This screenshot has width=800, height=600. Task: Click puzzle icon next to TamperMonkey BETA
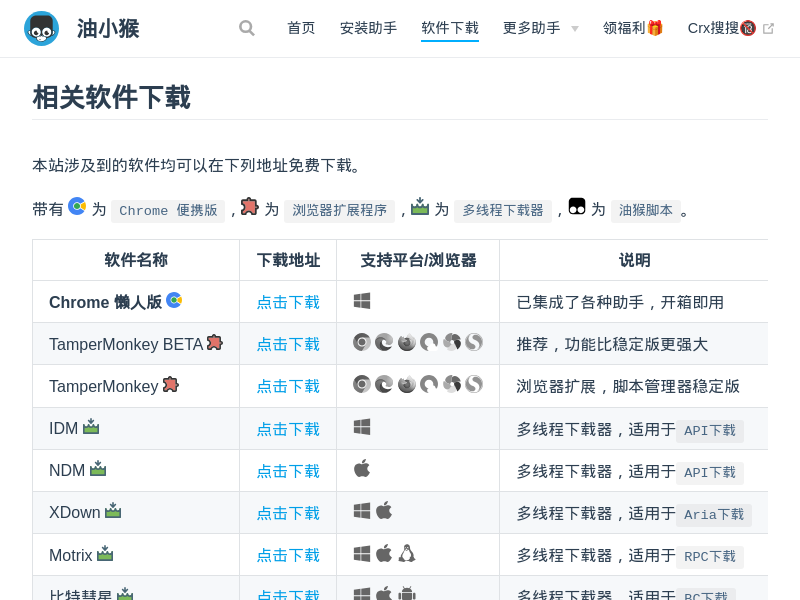pyautogui.click(x=214, y=342)
